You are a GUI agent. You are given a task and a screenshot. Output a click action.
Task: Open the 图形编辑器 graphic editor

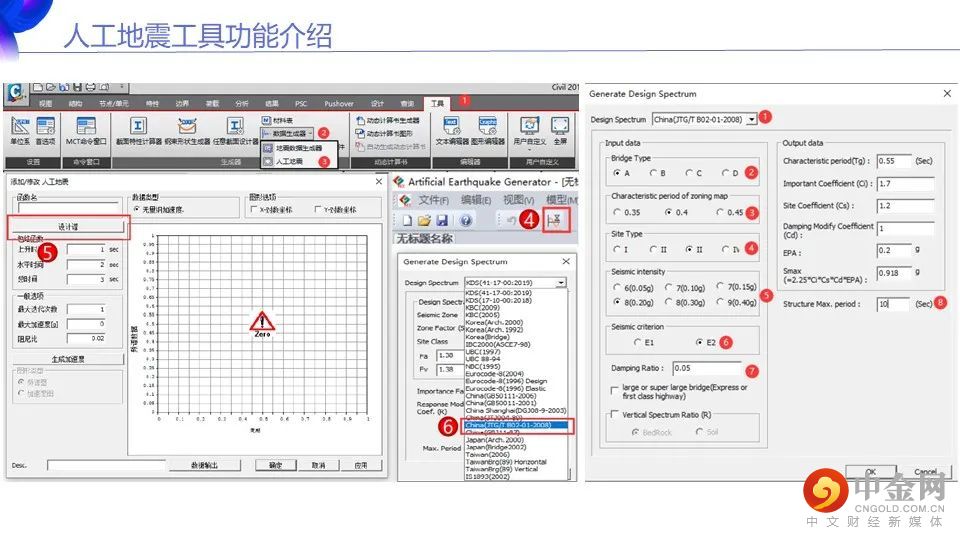point(488,131)
